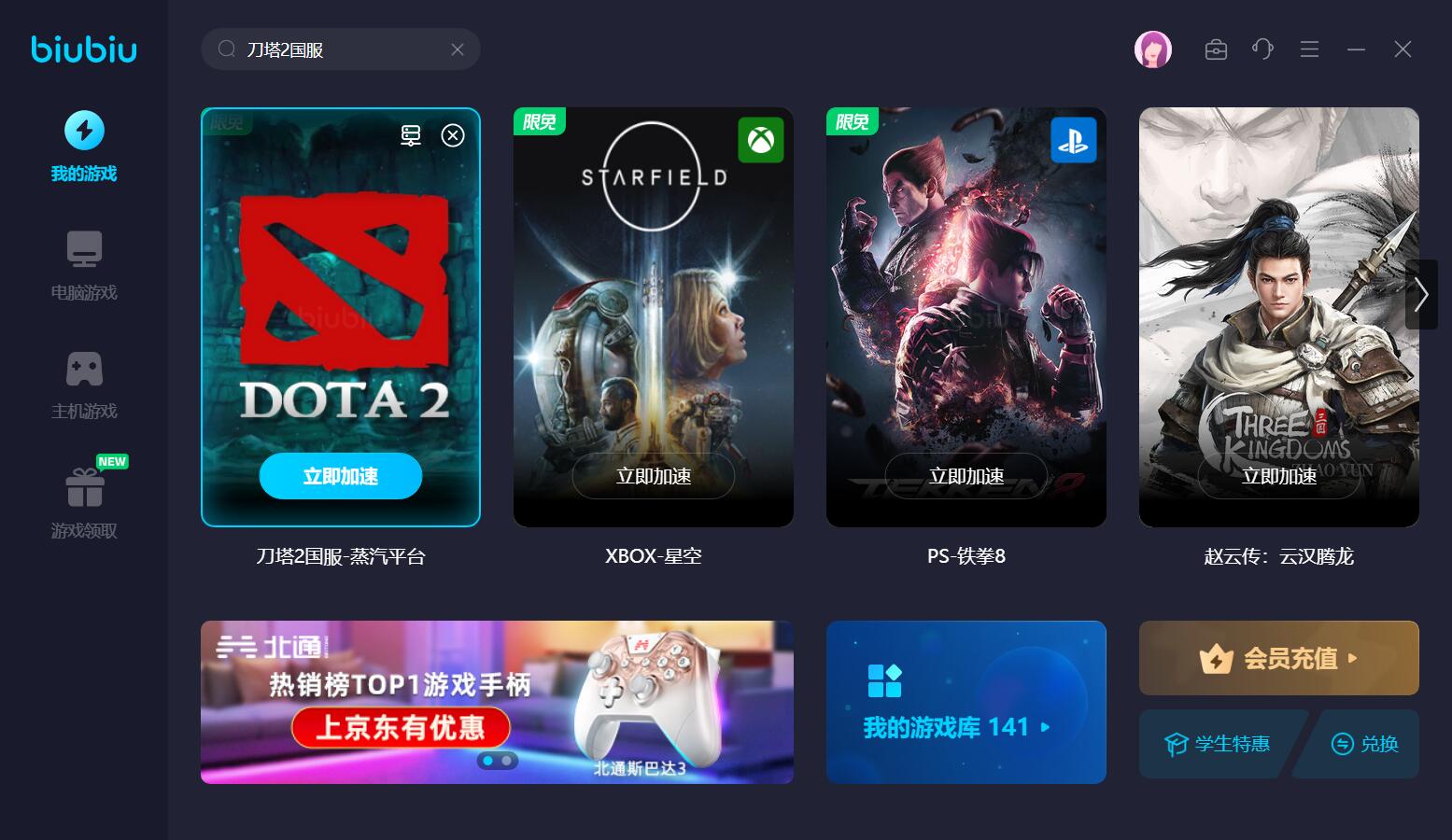Click 立即加速 on the PS-铁拳8 card
This screenshot has width=1452, height=840.
[966, 476]
